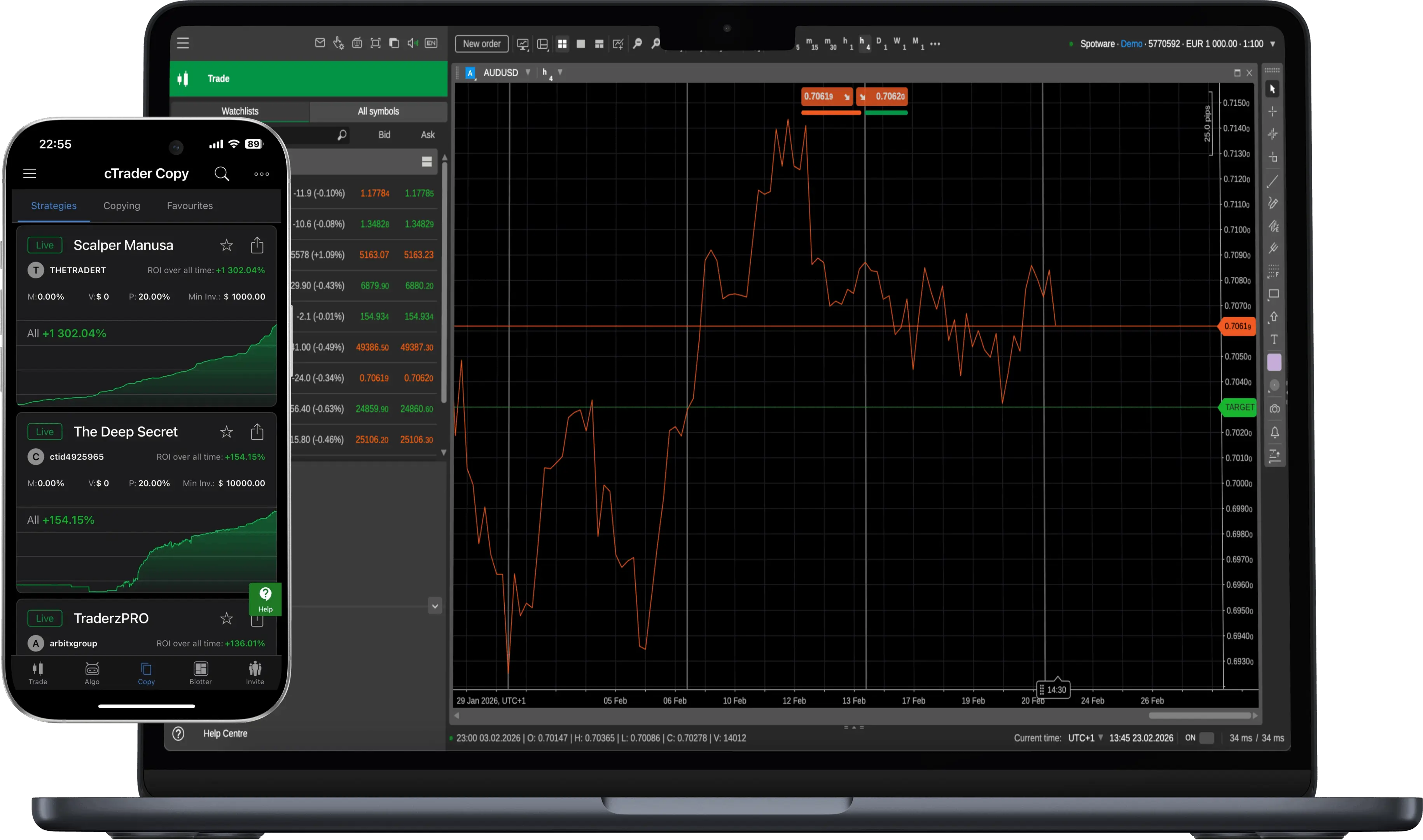Viewport: 1423px width, 840px height.
Task: Open the Help Centre link
Action: click(225, 733)
